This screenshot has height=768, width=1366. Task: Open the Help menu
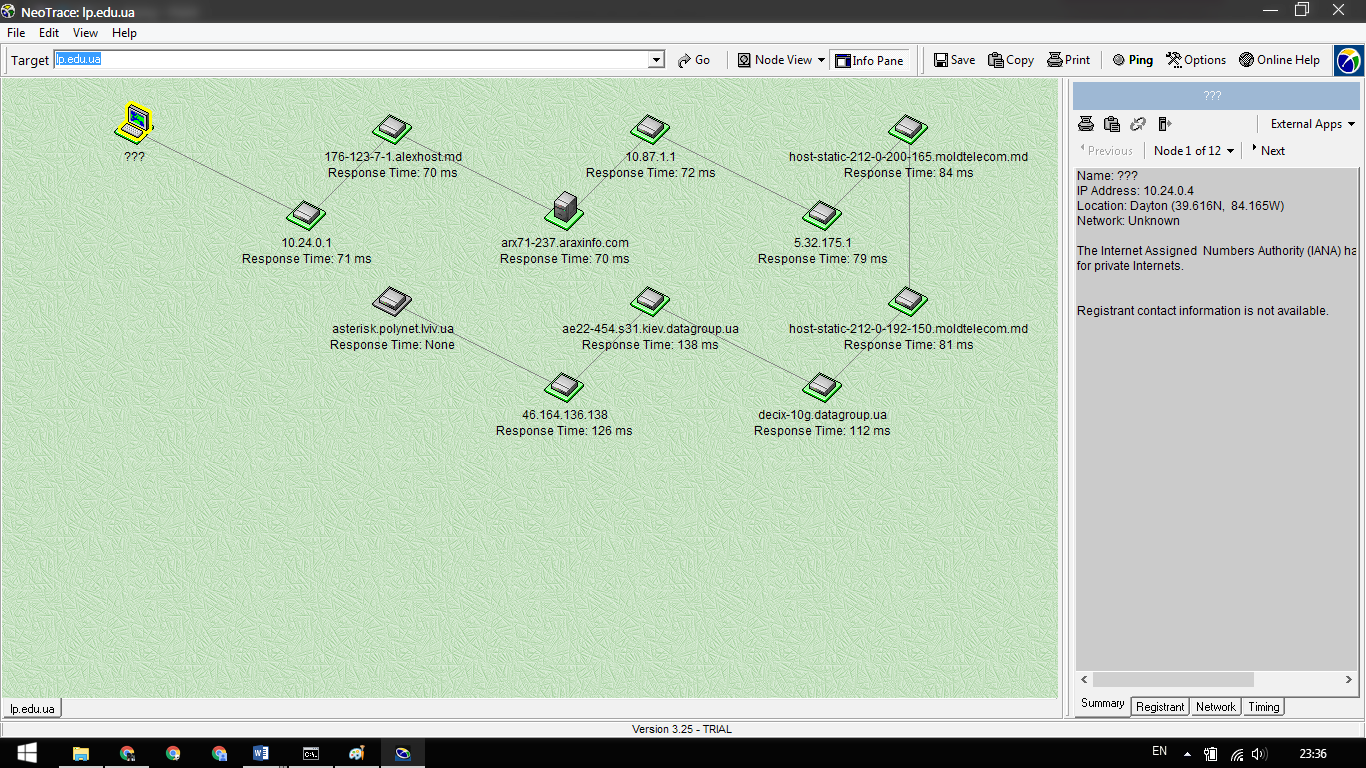tap(124, 33)
